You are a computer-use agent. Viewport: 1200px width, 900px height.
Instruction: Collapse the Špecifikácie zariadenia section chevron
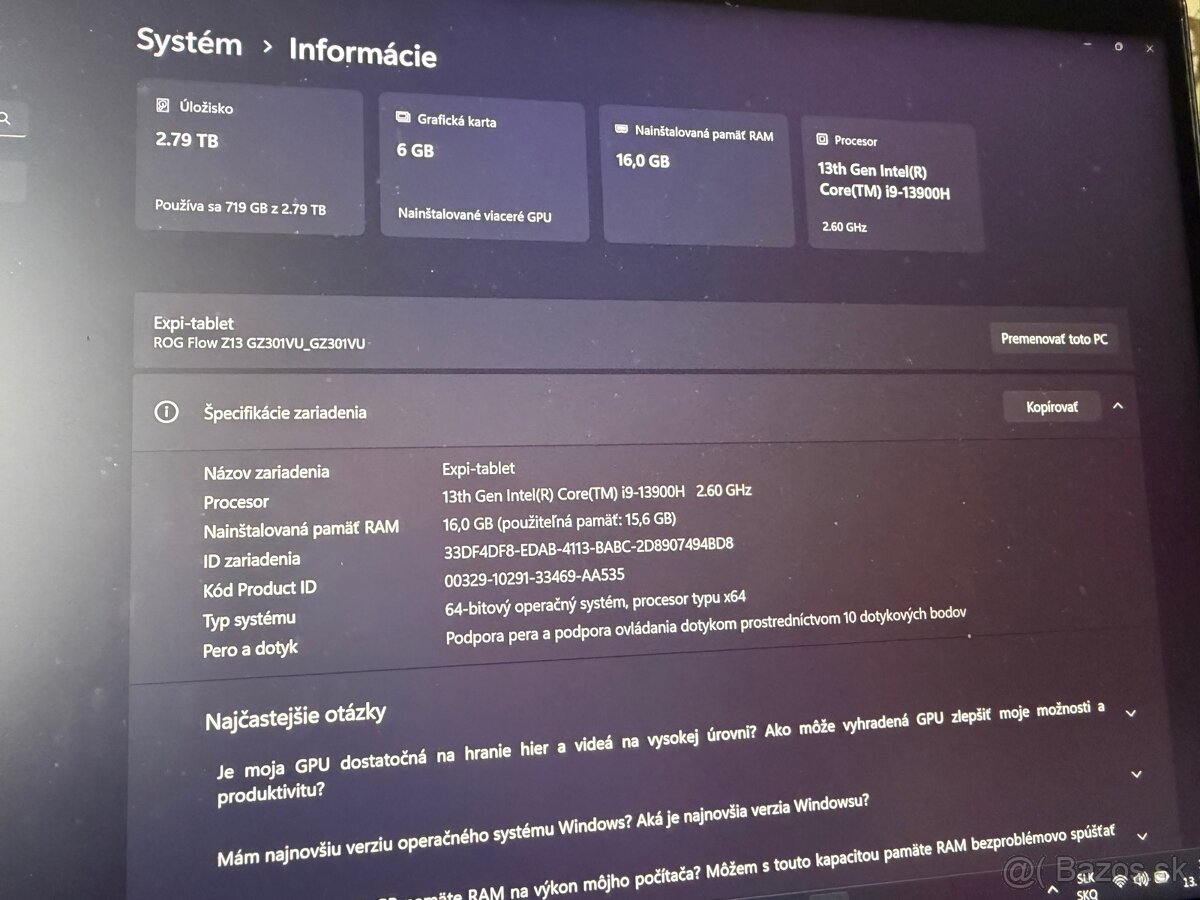tap(1117, 406)
